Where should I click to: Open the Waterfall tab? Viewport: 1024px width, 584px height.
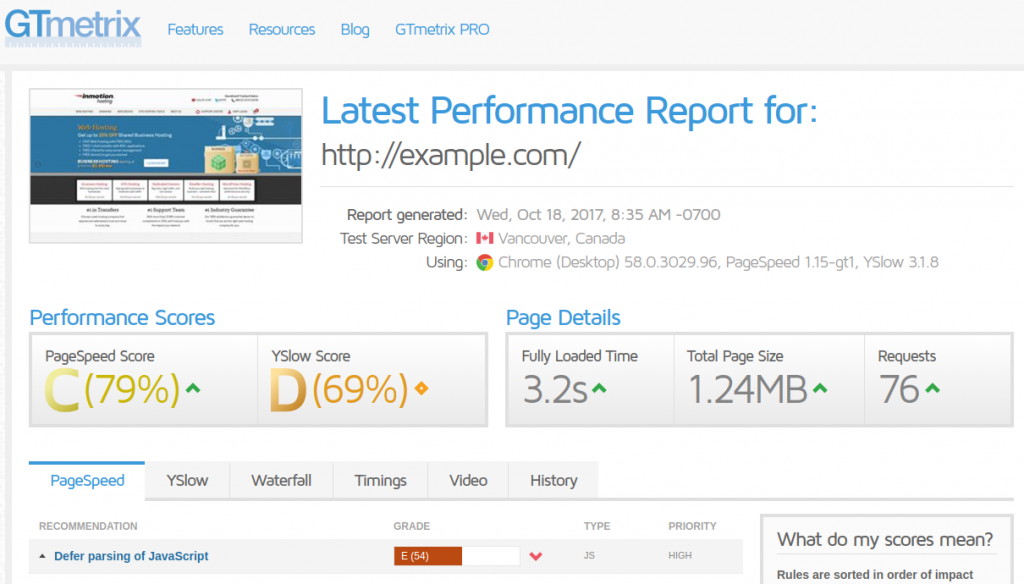[x=281, y=480]
